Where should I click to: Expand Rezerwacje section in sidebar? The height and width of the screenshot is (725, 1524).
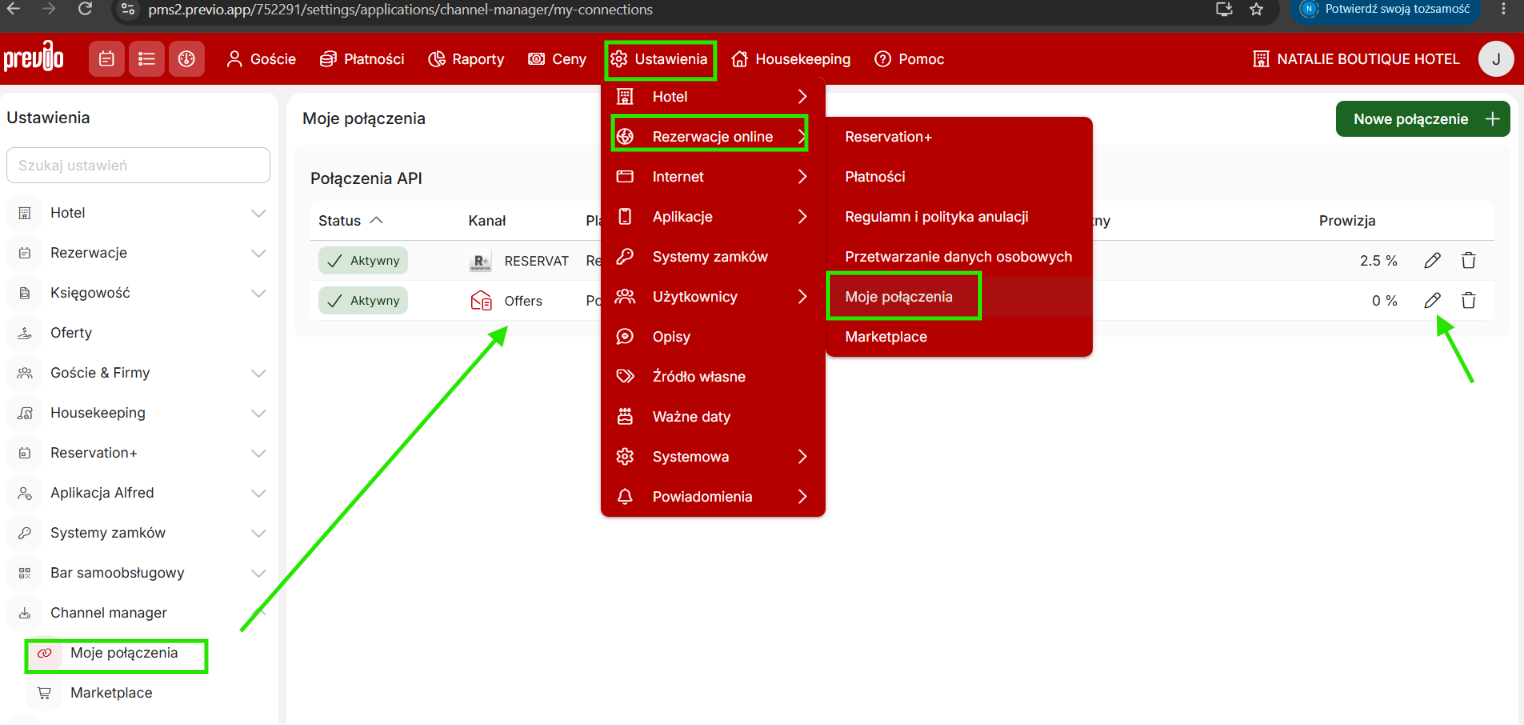coord(138,253)
